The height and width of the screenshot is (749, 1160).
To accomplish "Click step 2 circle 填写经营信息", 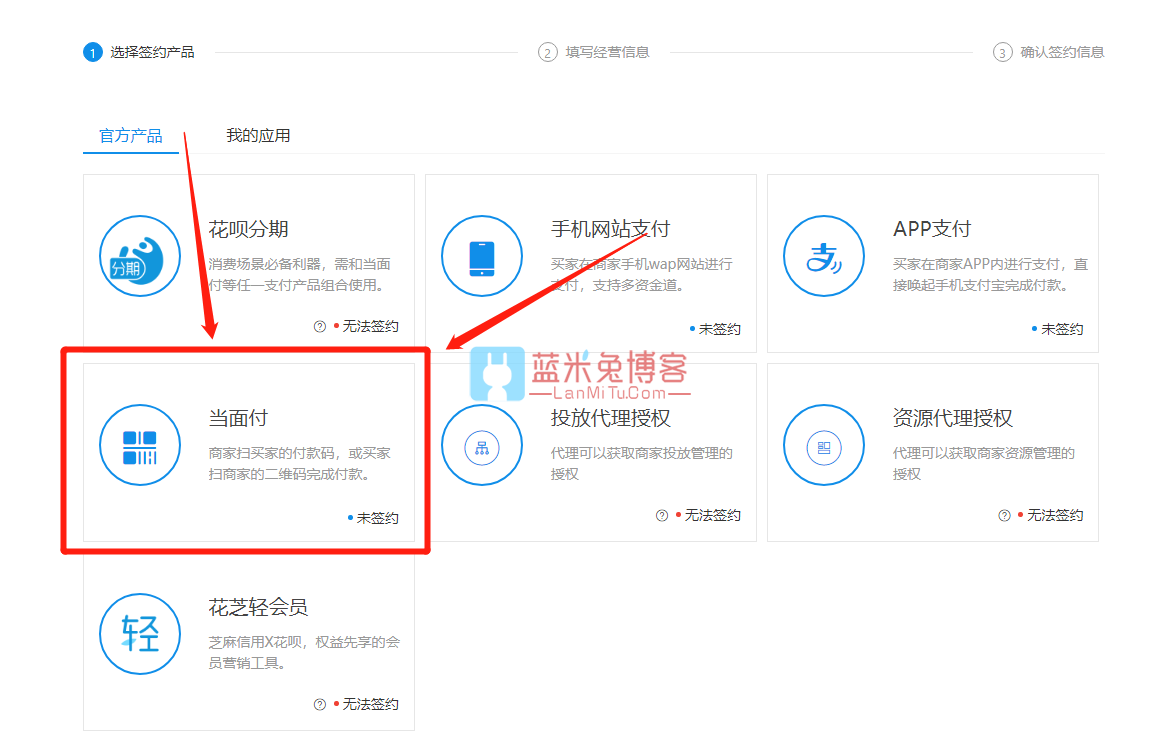I will point(547,53).
